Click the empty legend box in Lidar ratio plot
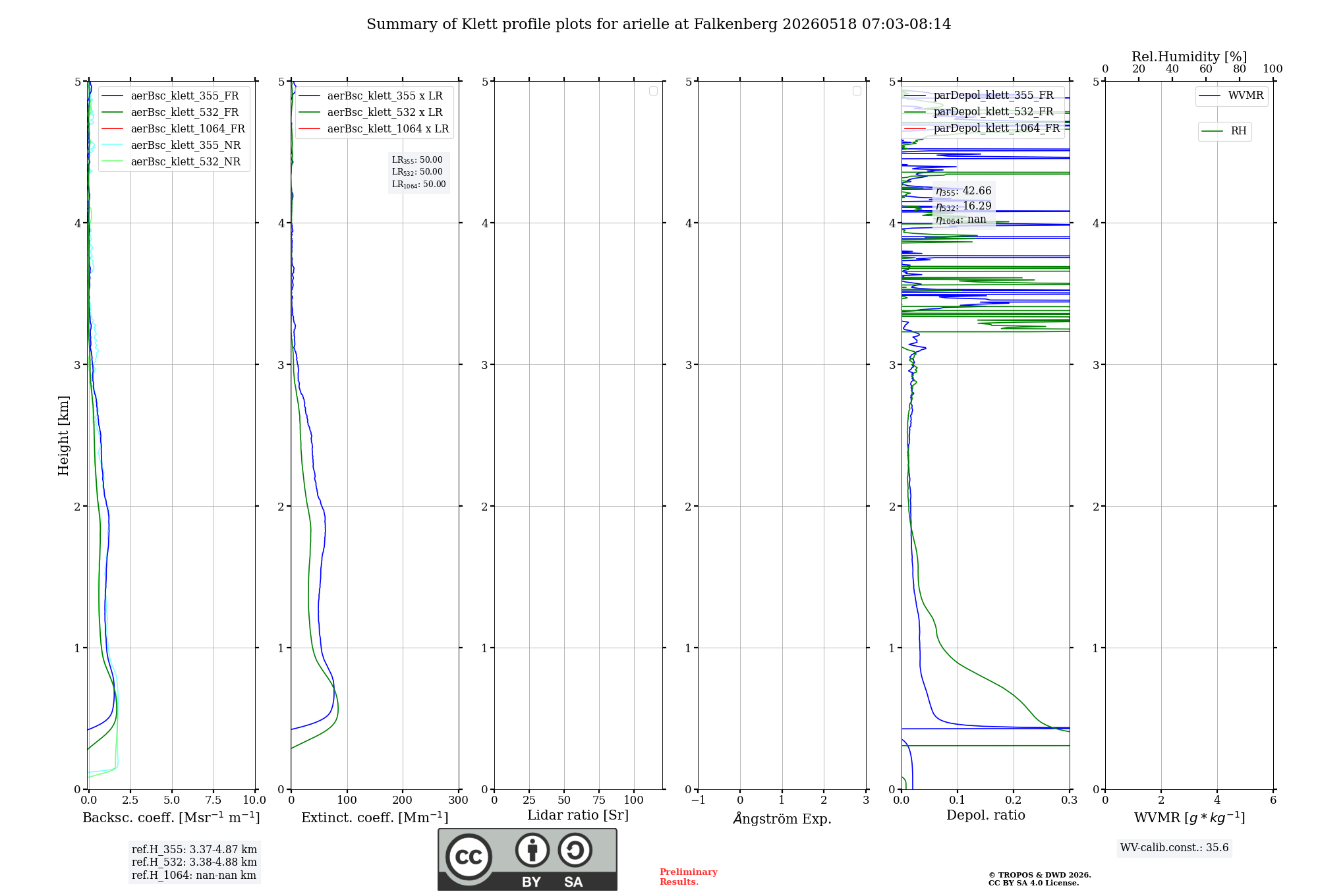 (653, 91)
